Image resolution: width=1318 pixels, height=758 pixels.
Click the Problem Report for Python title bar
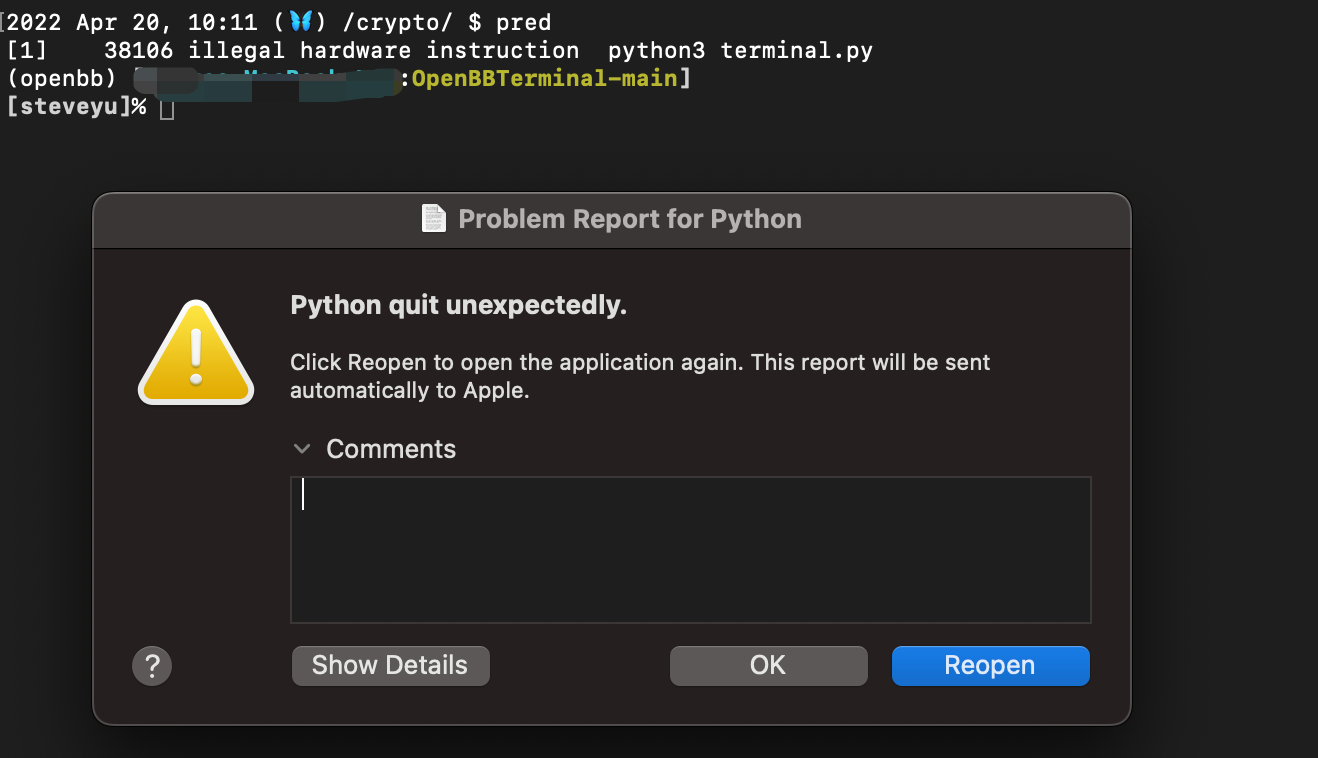tap(611, 218)
